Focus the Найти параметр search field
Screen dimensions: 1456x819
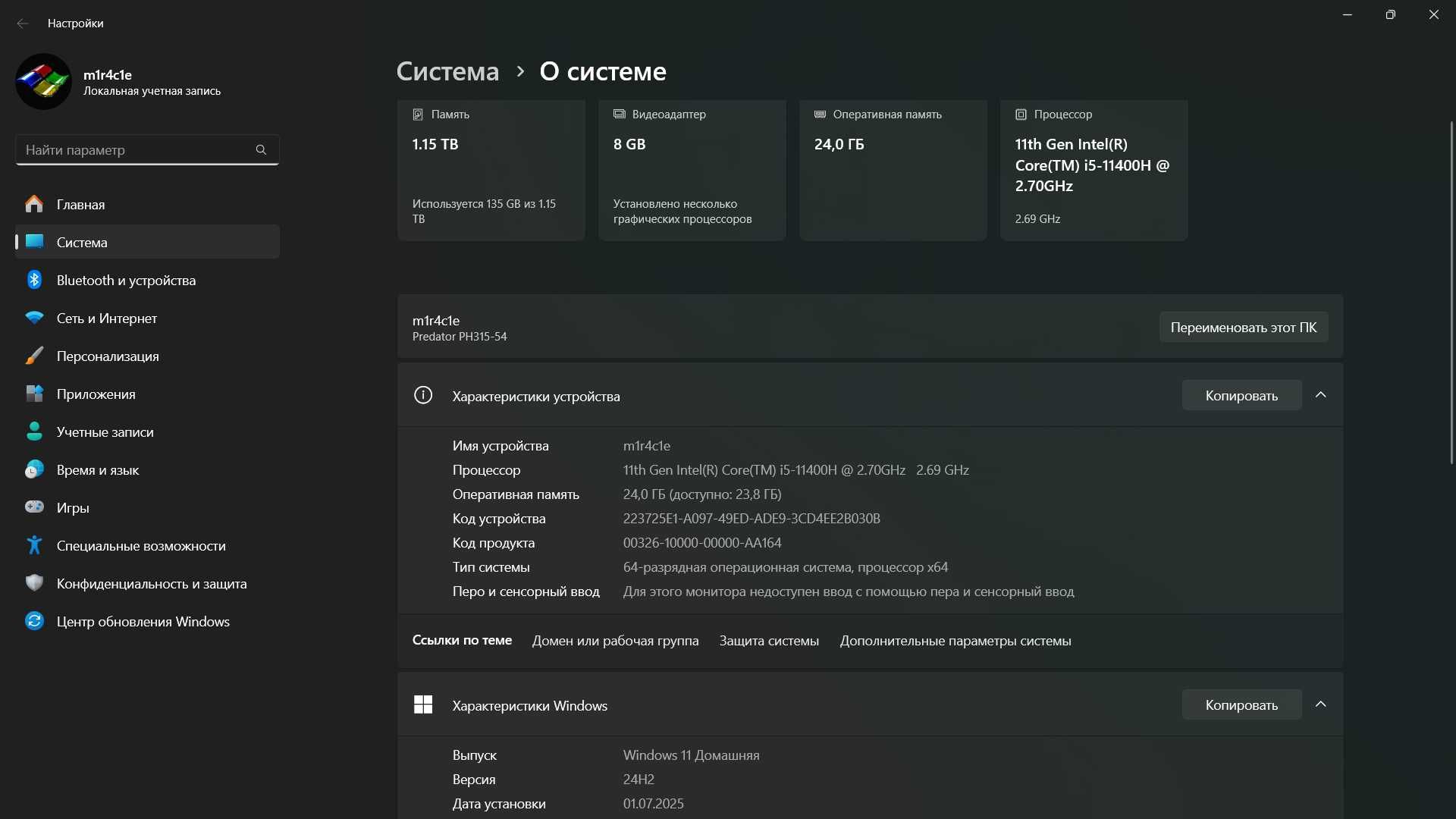[x=147, y=150]
